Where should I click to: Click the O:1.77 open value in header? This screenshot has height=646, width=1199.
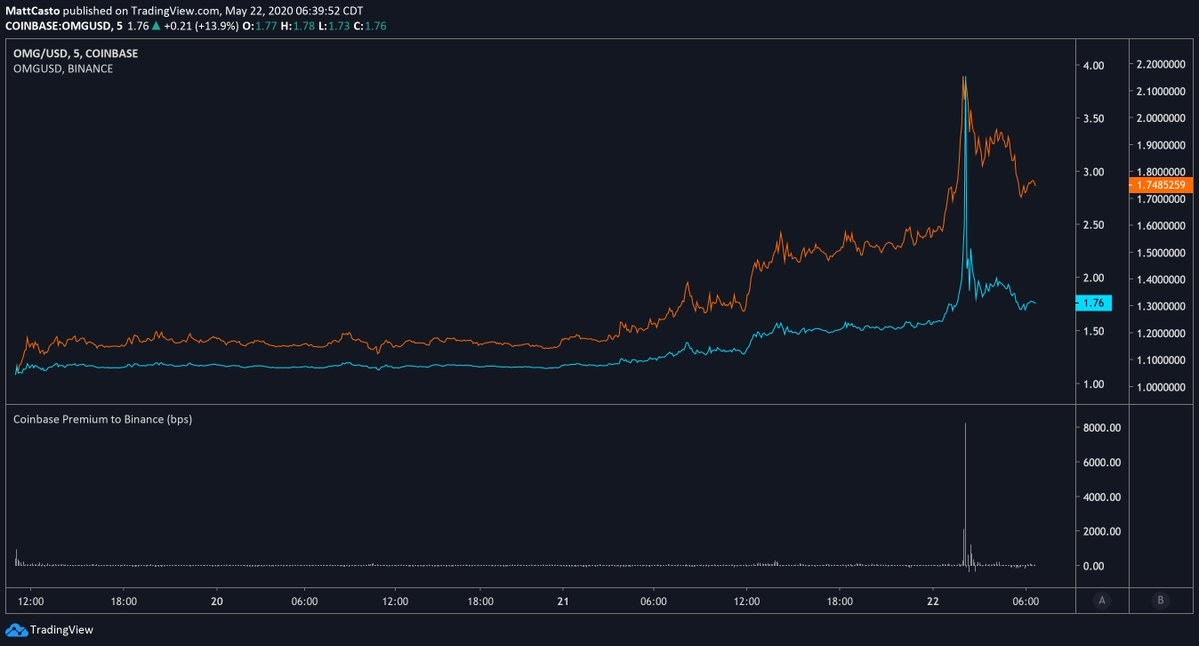259,26
